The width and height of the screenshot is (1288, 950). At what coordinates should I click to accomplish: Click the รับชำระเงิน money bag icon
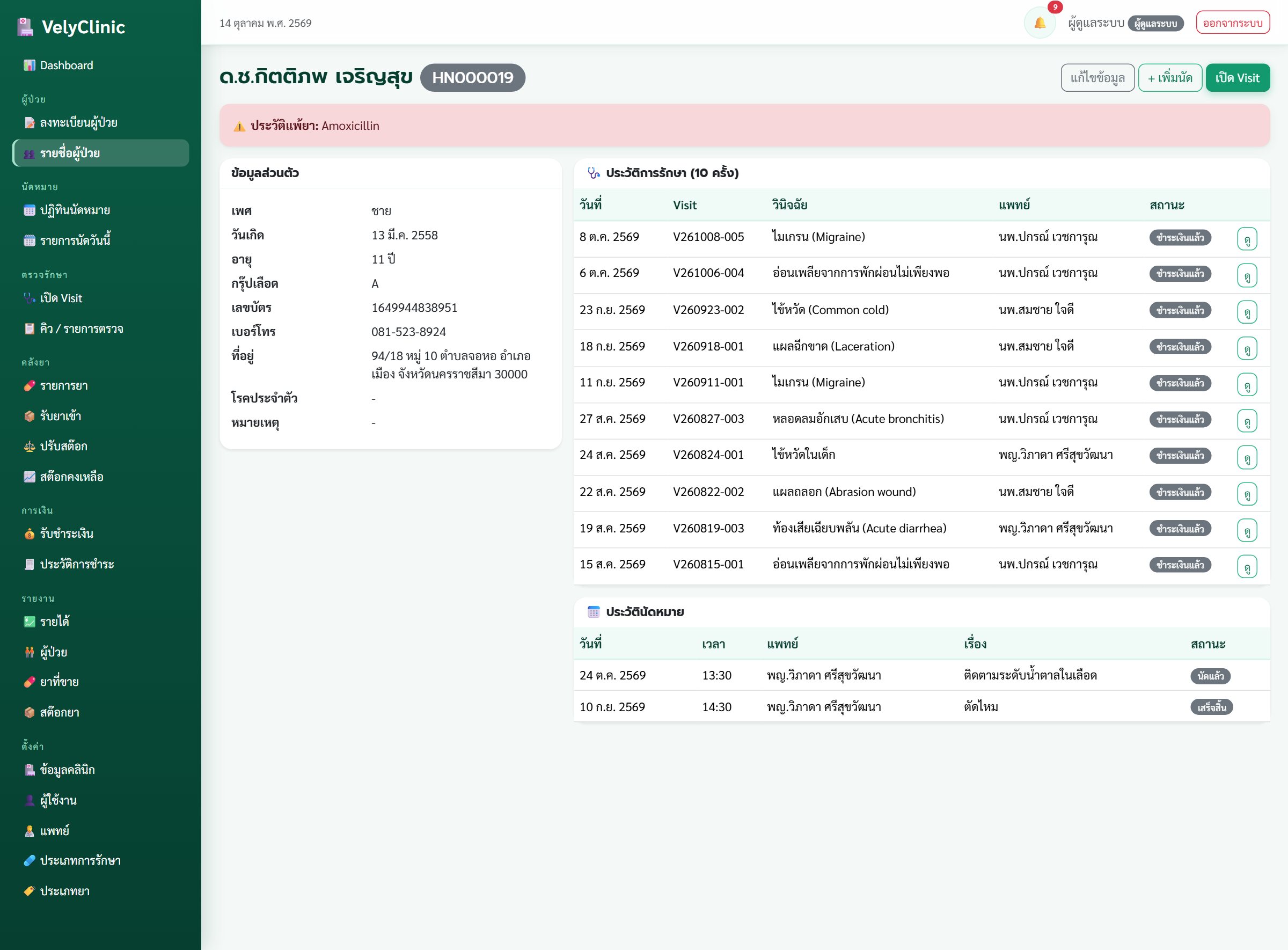[x=30, y=534]
